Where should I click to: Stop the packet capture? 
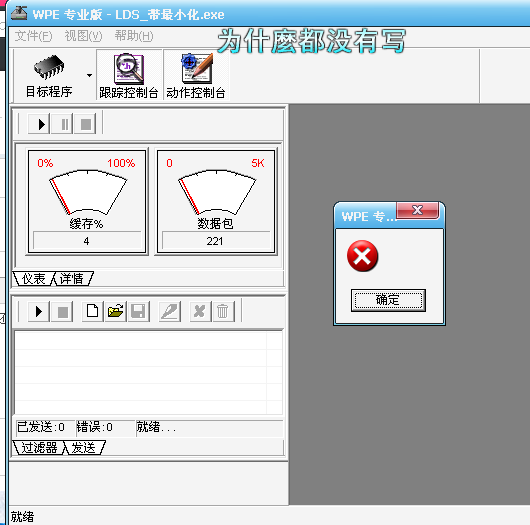pyautogui.click(x=86, y=124)
